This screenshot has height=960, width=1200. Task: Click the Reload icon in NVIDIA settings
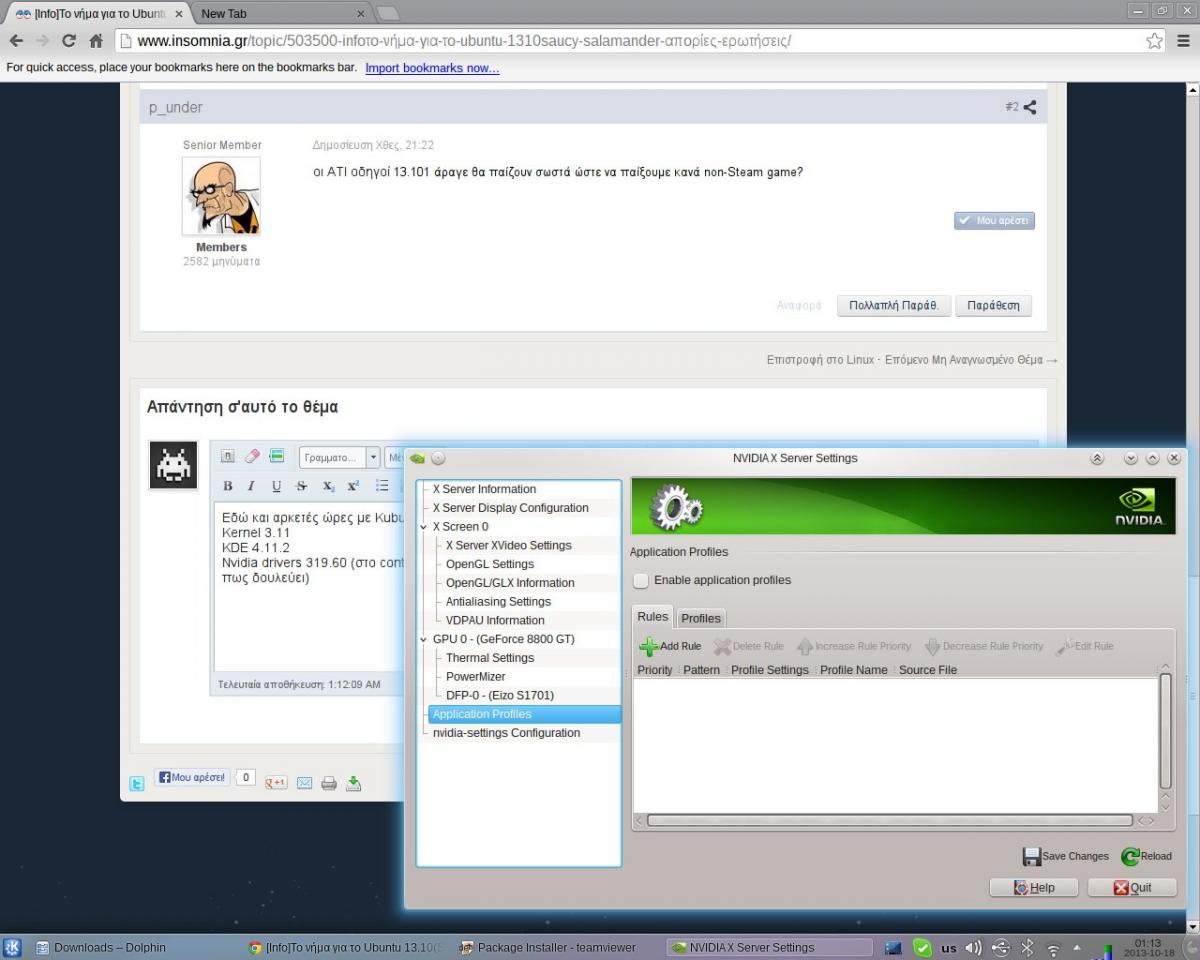coord(1130,856)
